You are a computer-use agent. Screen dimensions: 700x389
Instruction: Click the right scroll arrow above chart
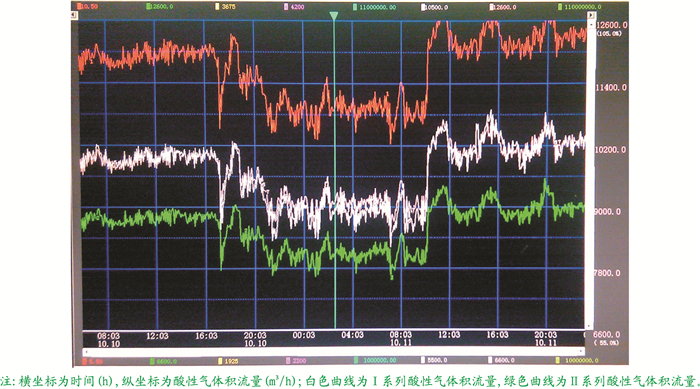pyautogui.click(x=591, y=15)
